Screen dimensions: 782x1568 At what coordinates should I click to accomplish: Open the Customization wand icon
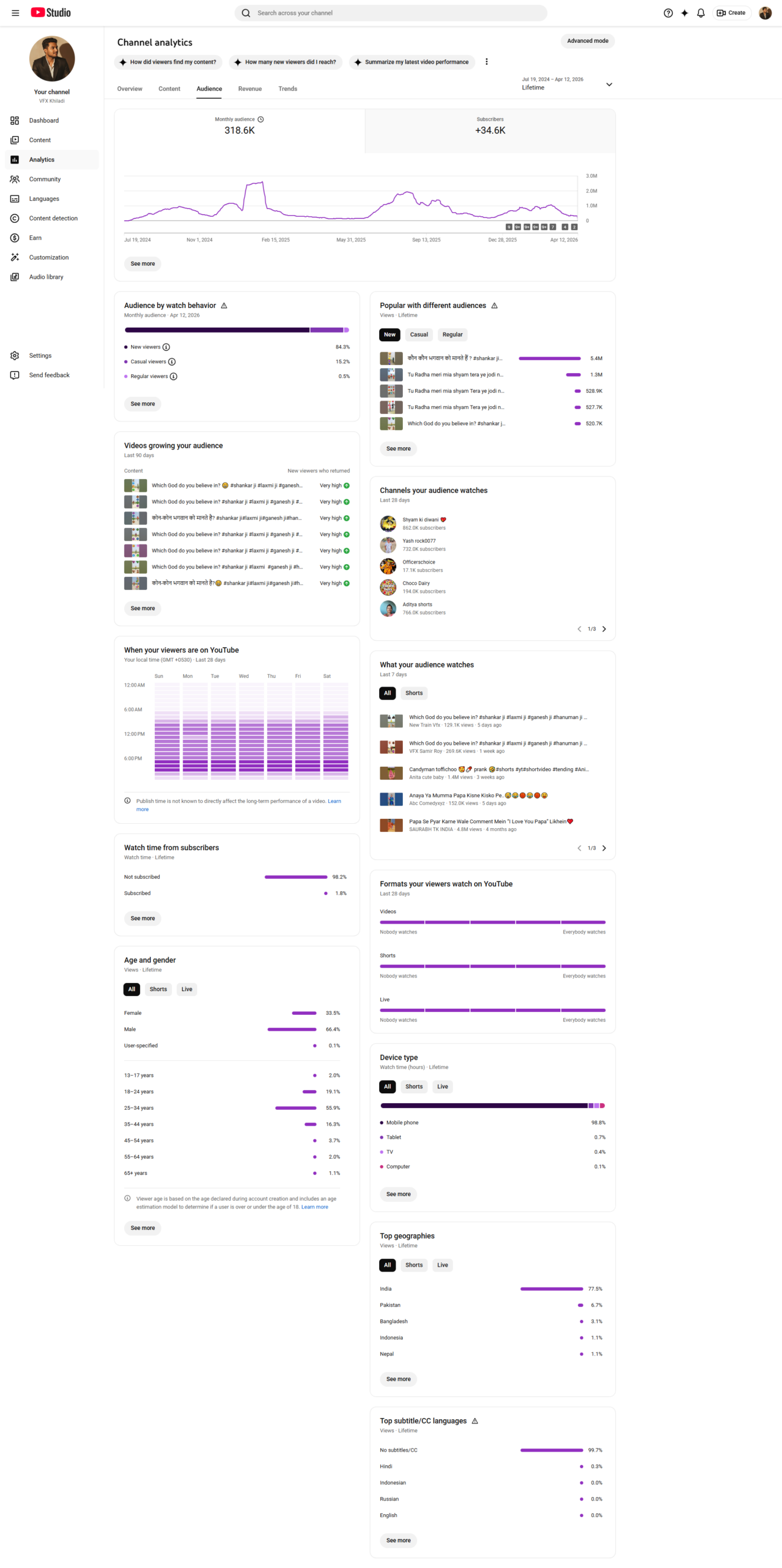point(15,257)
